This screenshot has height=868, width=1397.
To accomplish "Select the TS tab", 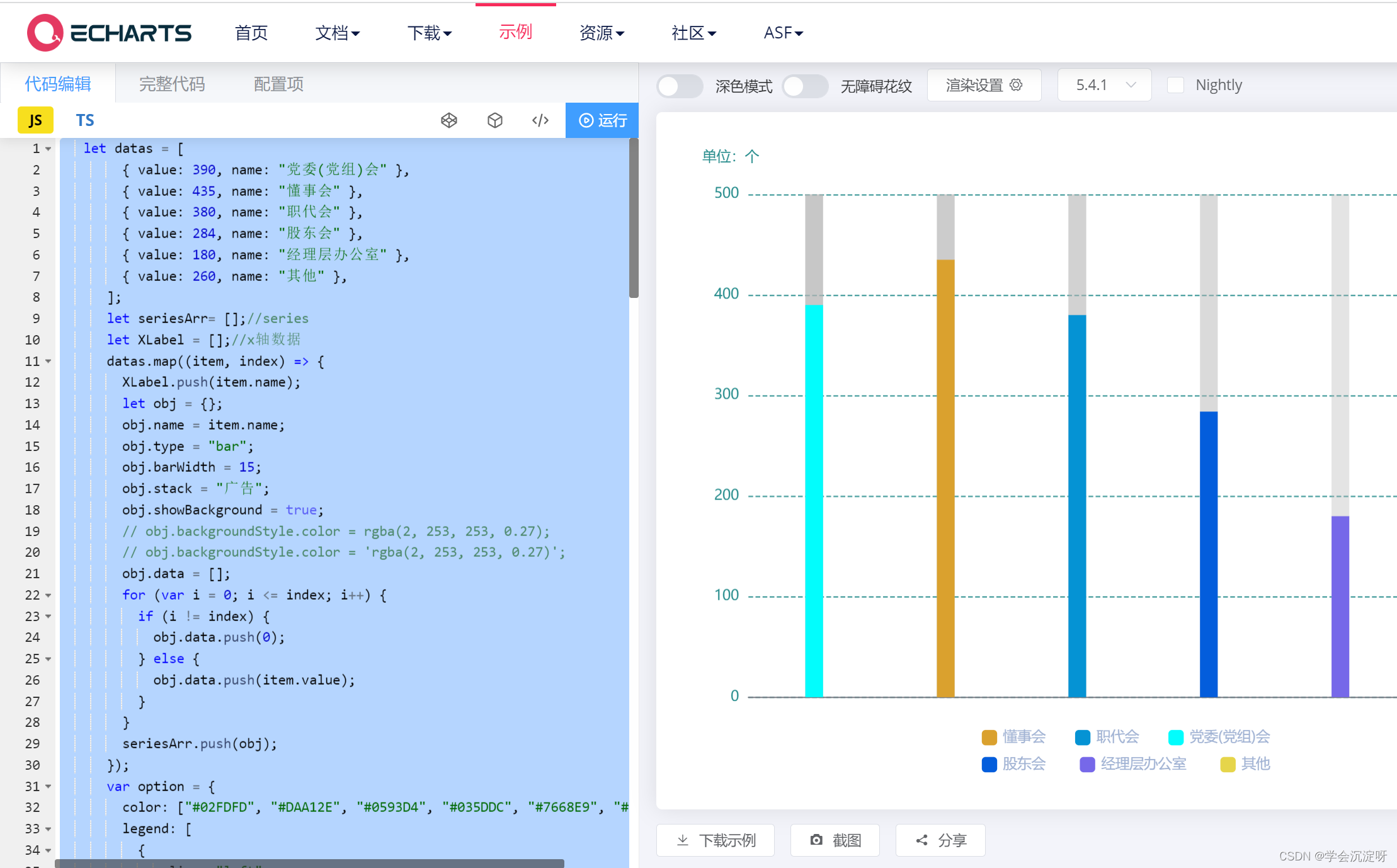I will click(85, 119).
